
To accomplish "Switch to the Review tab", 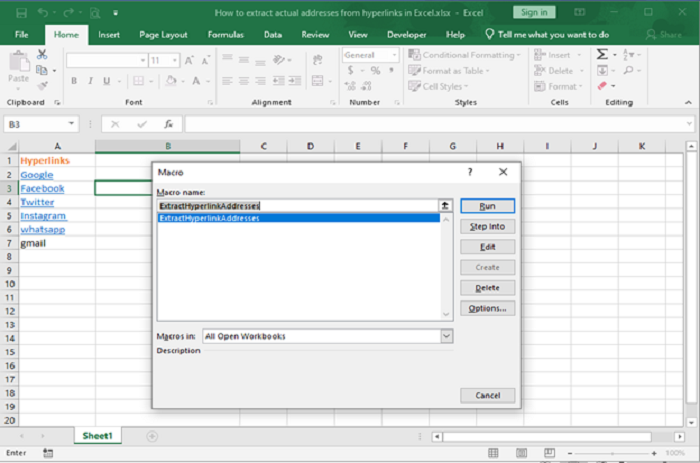I will 315,34.
